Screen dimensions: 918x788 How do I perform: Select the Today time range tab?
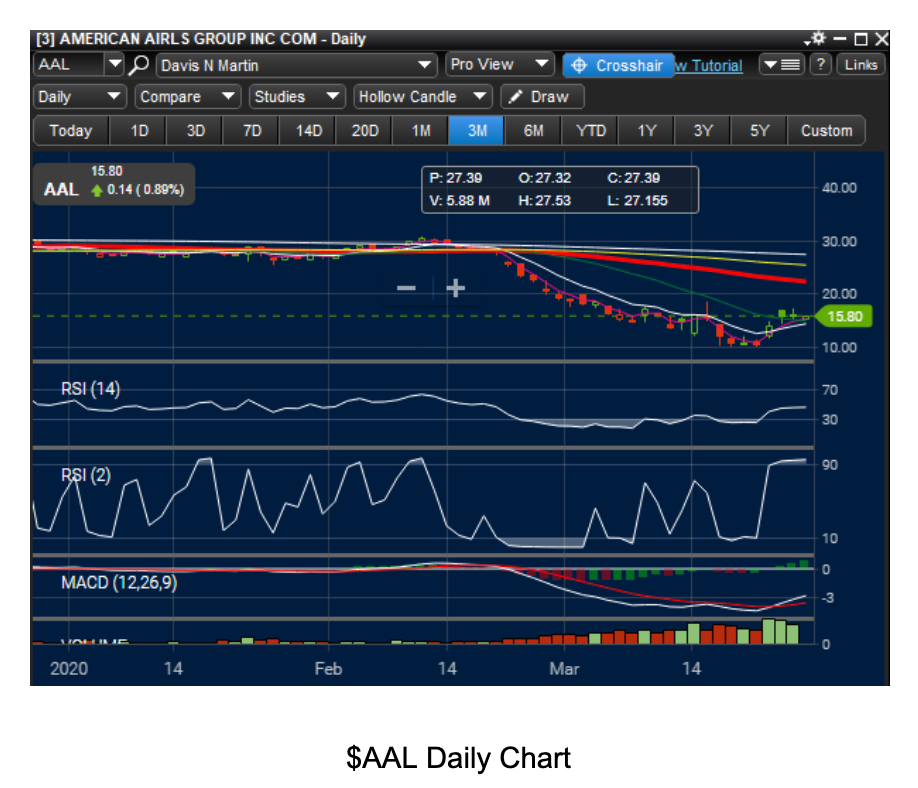(x=71, y=131)
